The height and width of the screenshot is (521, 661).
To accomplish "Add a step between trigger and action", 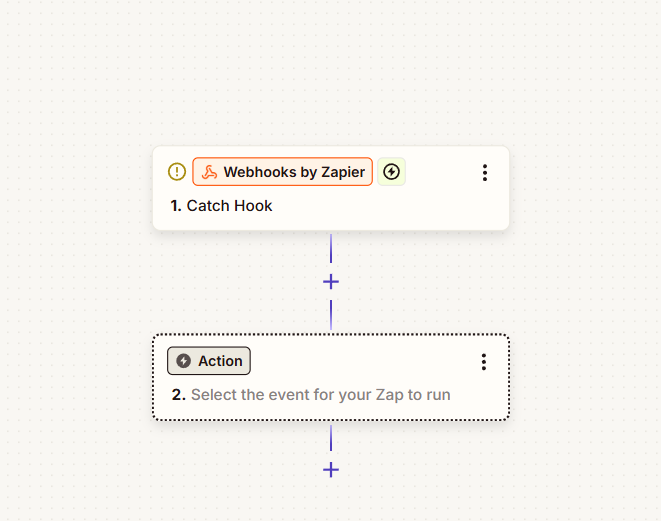I will [x=331, y=282].
